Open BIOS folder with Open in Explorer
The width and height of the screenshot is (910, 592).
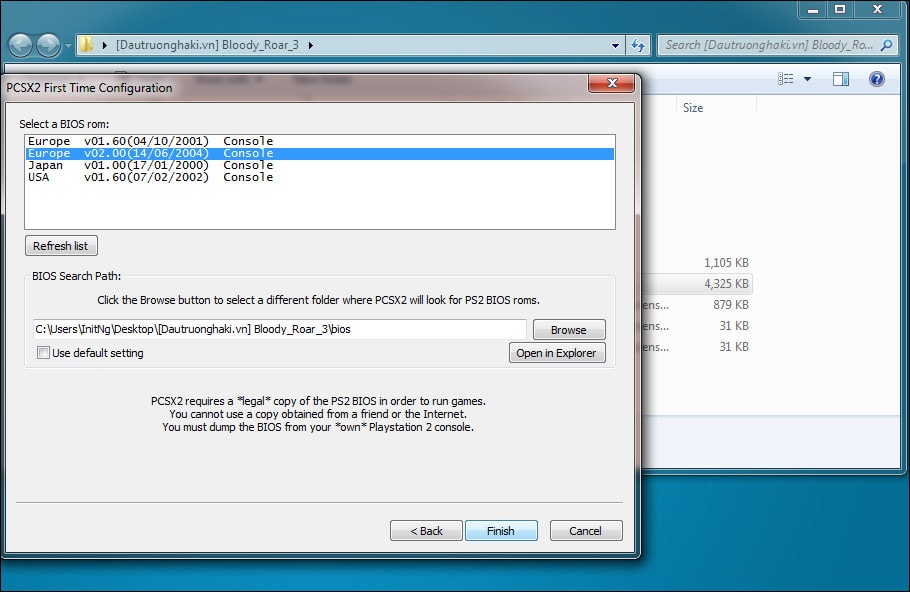557,353
